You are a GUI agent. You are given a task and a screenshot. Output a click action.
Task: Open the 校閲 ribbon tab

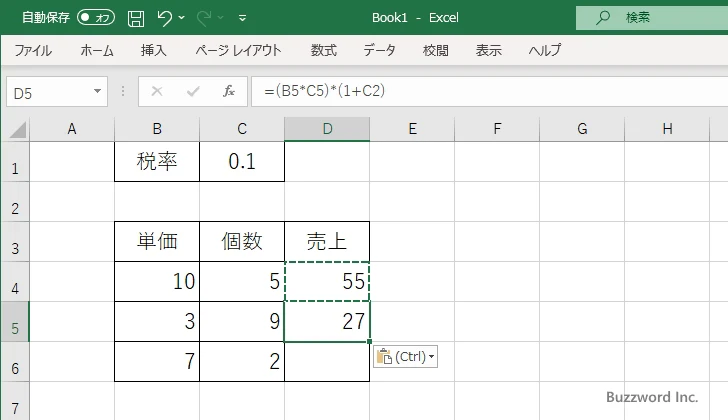[436, 50]
